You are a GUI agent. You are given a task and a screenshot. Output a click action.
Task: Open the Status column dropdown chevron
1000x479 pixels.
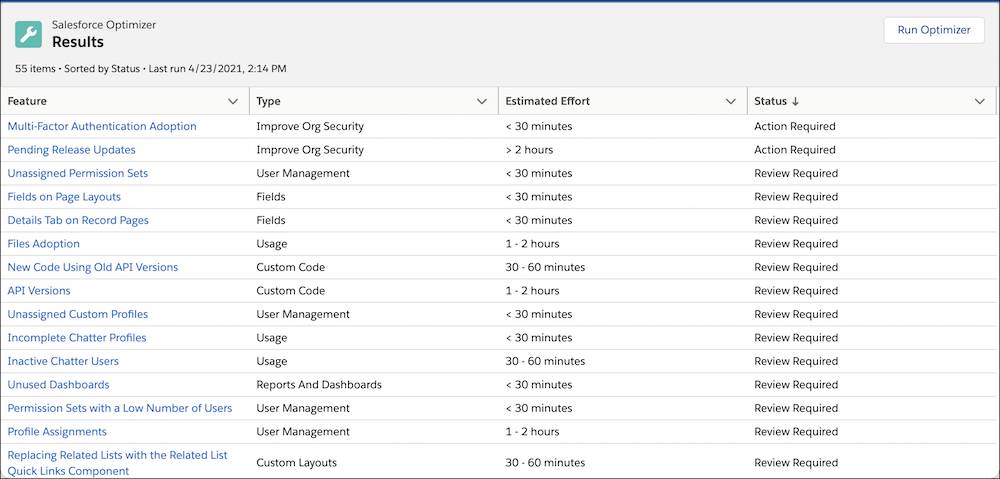click(x=980, y=101)
